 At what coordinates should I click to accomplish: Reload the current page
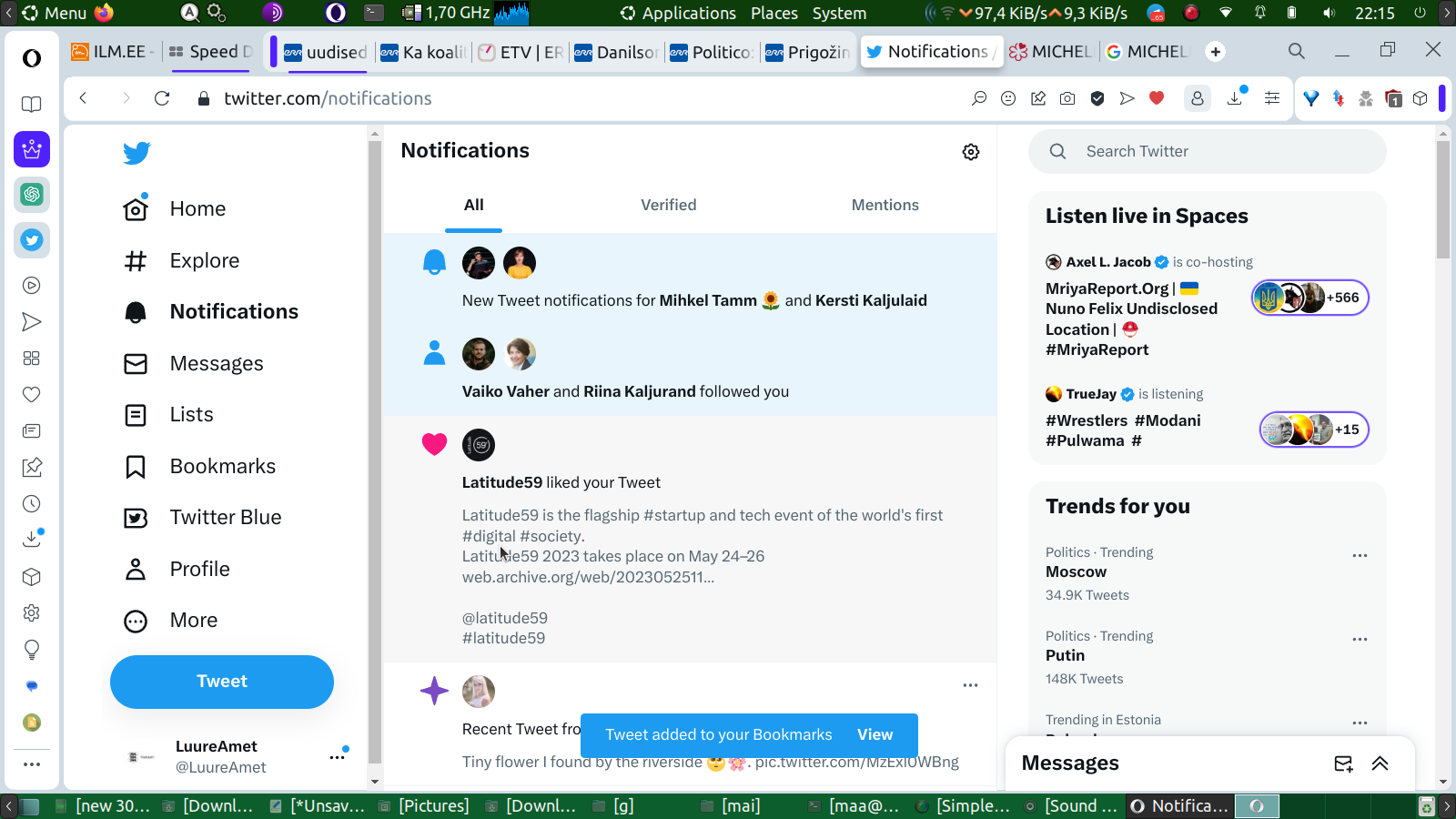tap(162, 98)
